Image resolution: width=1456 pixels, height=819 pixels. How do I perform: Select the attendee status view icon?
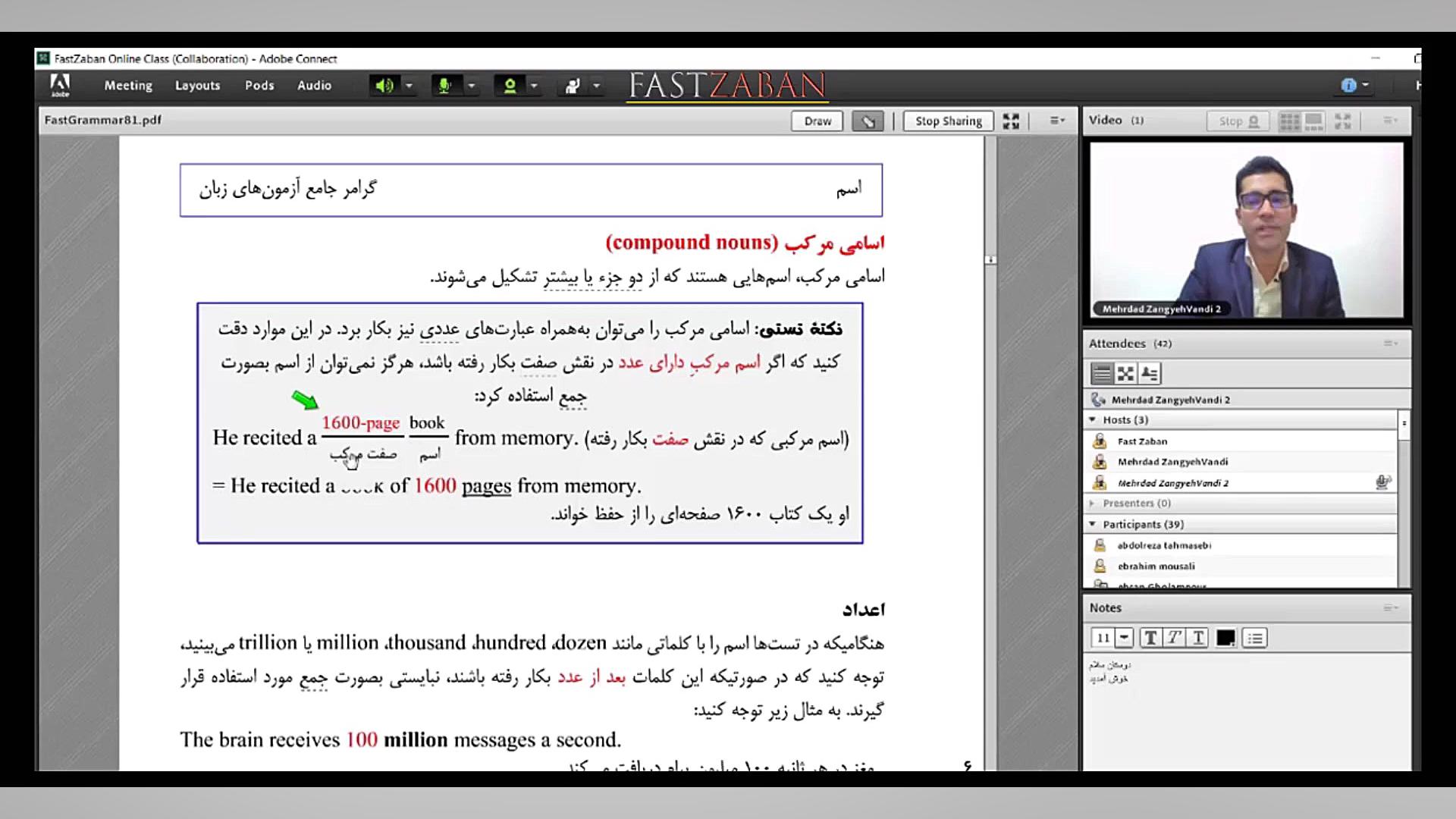pyautogui.click(x=1150, y=373)
